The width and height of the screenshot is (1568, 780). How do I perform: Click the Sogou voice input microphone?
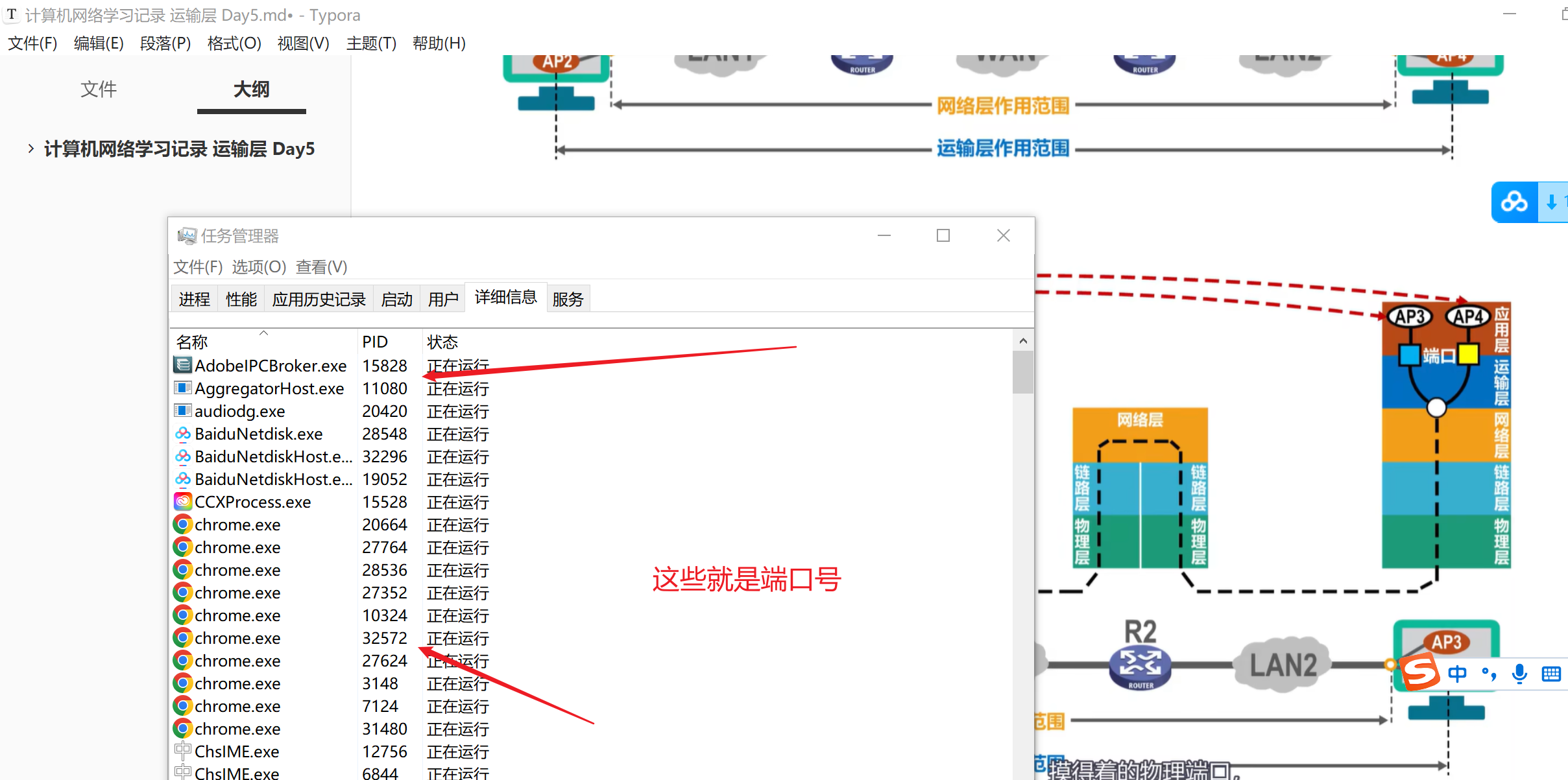[1519, 674]
